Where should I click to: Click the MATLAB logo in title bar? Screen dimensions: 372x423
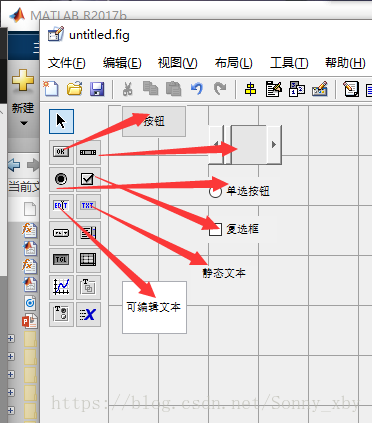click(17, 15)
